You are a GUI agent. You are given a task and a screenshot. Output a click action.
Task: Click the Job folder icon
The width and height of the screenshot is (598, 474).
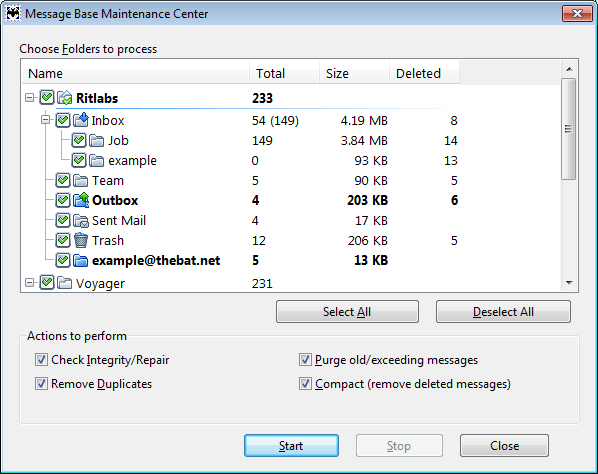pyautogui.click(x=96, y=140)
